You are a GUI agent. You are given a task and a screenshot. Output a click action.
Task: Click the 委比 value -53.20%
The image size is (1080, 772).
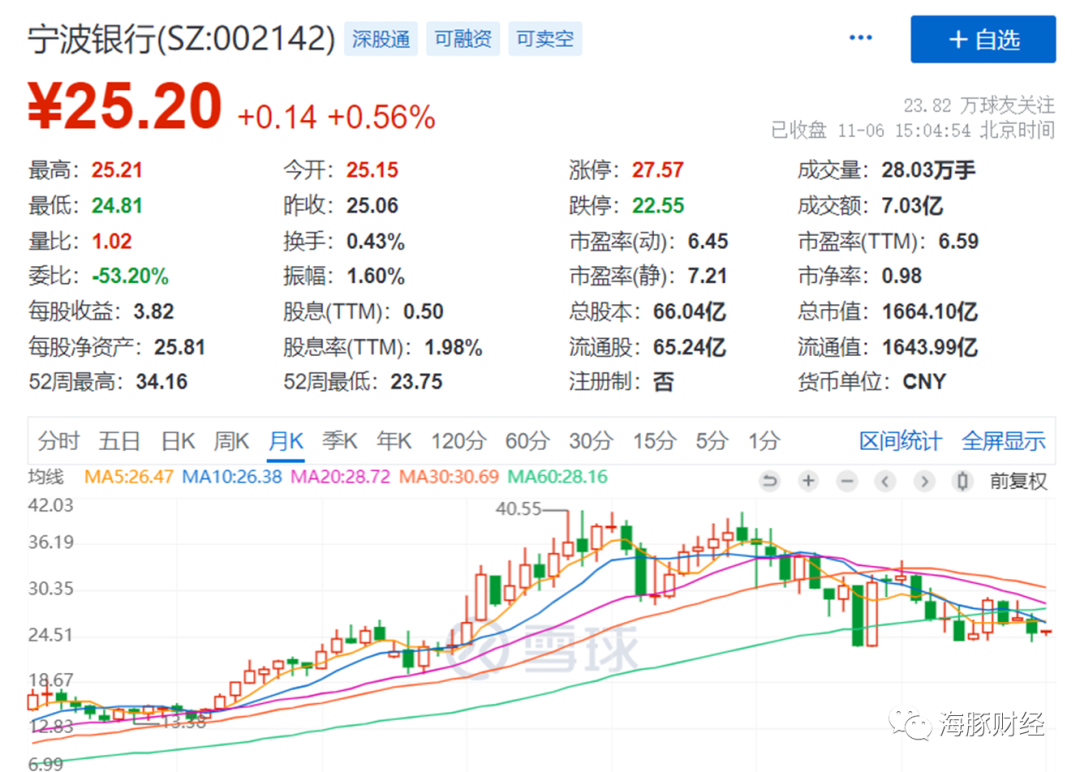tap(130, 276)
